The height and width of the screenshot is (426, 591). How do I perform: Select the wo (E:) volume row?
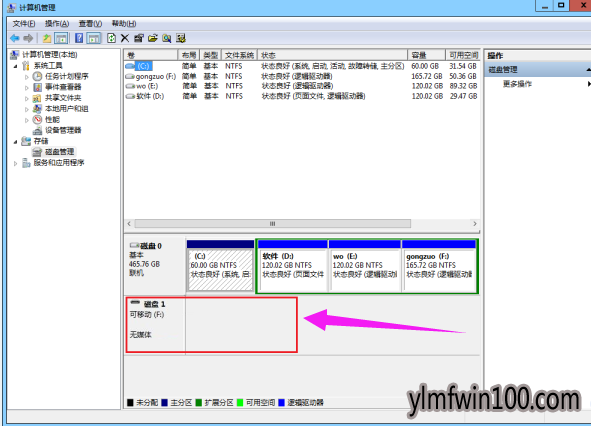click(302, 86)
